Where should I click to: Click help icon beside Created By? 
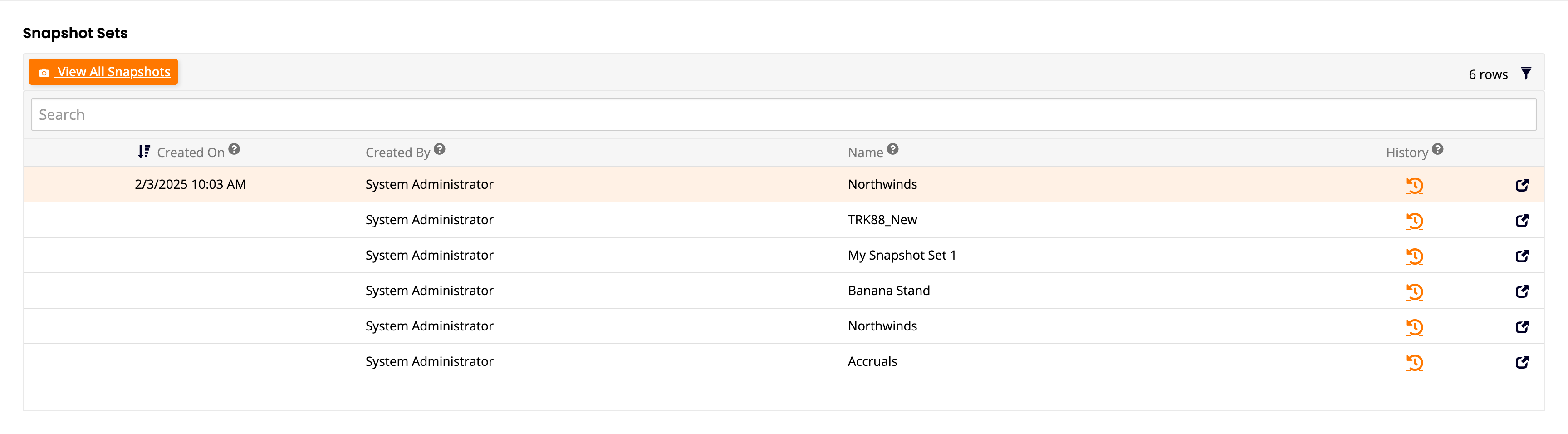pos(440,149)
